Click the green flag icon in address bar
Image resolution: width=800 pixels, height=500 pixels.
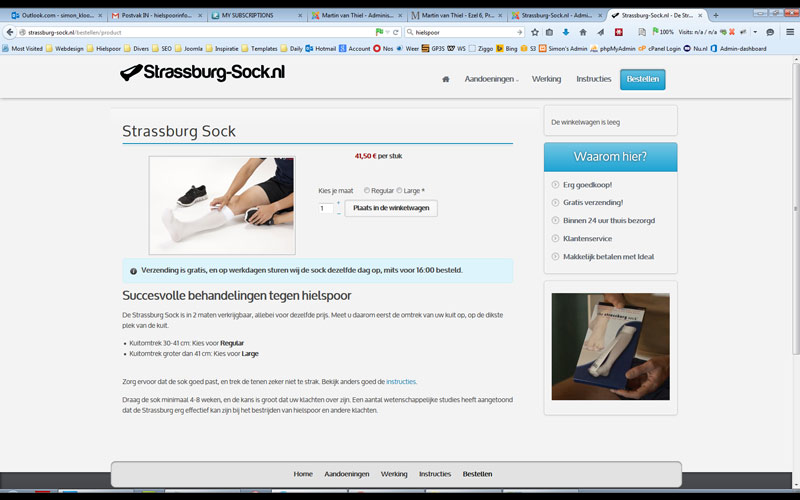[379, 32]
